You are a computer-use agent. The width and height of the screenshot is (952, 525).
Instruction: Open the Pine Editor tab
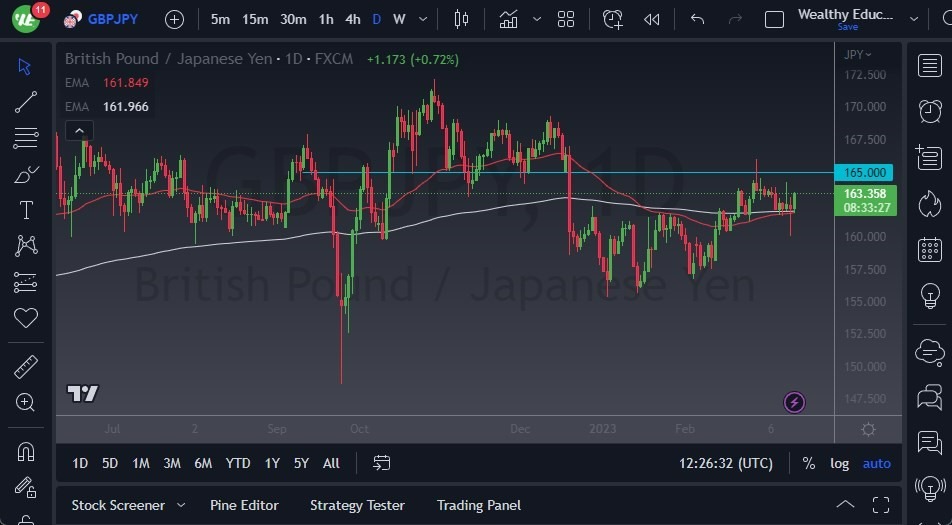click(244, 505)
